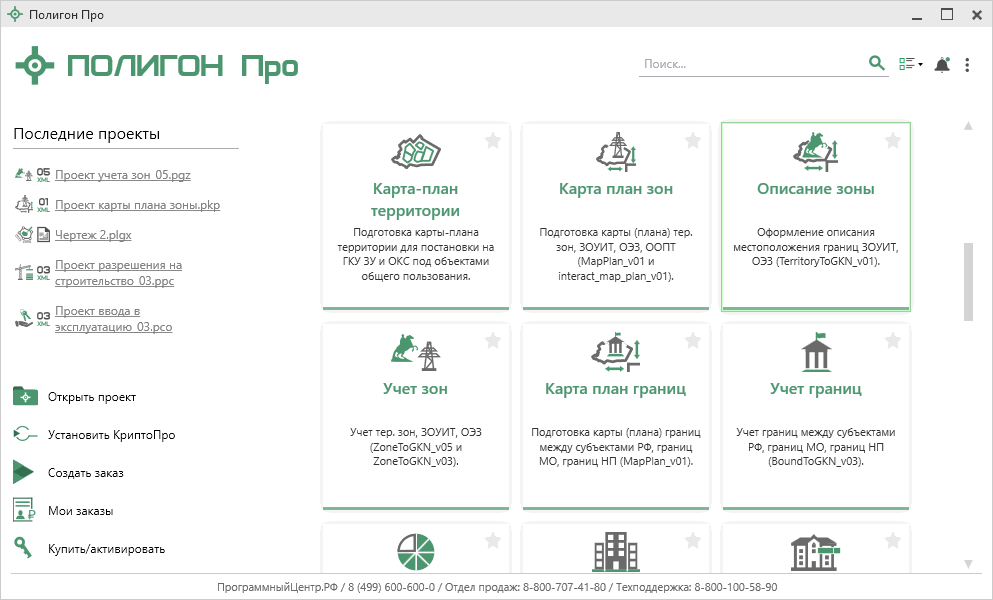Open the notifications bell icon
The width and height of the screenshot is (993, 600).
point(941,65)
